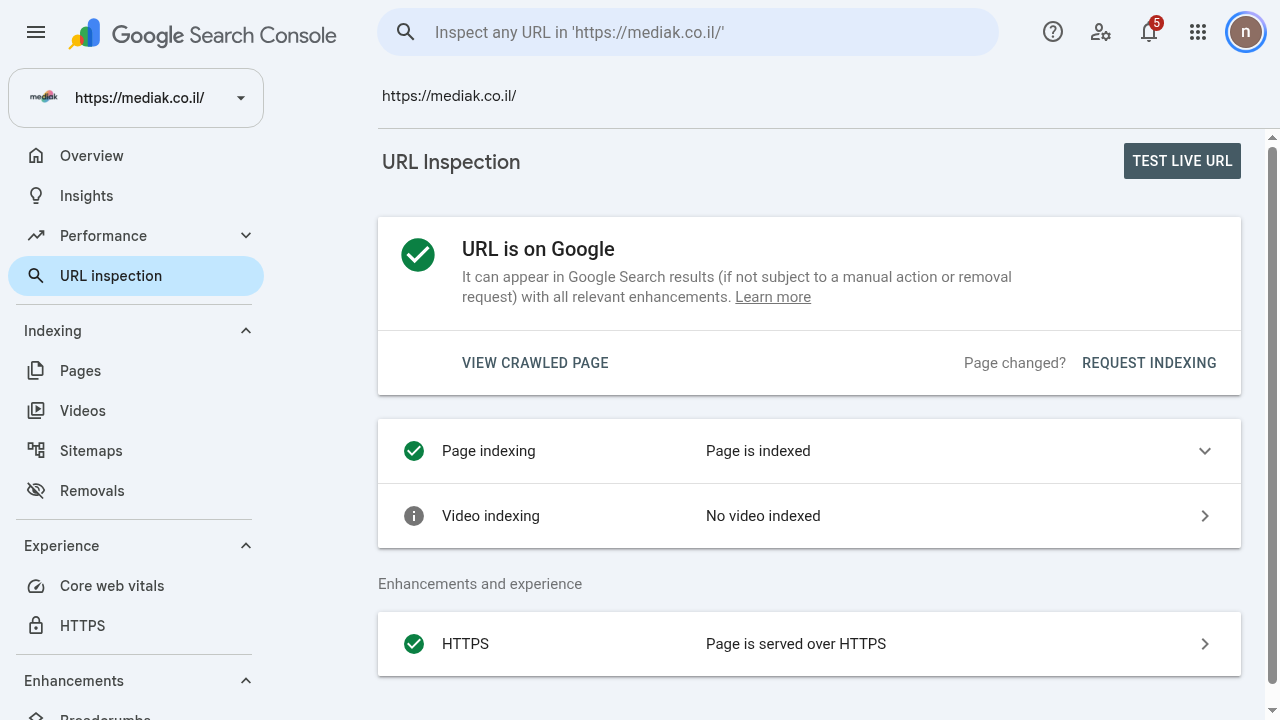Viewport: 1280px width, 720px height.
Task: Click the Core web vitals gauge icon
Action: tap(36, 586)
